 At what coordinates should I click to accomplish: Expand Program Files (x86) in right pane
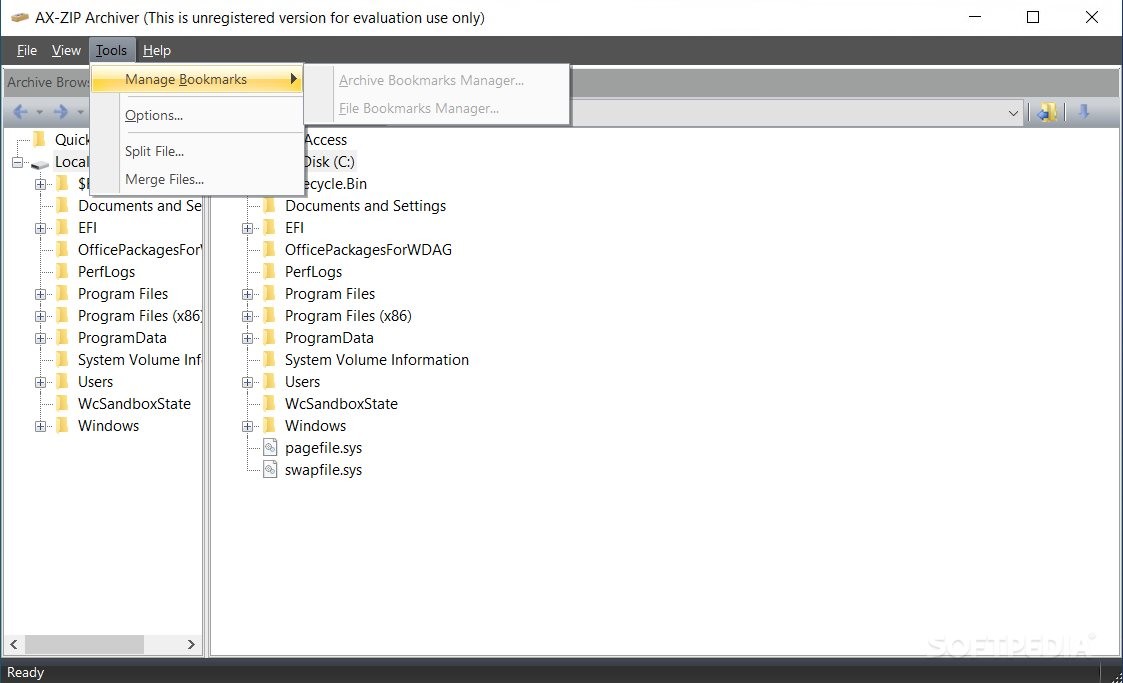[x=247, y=316]
